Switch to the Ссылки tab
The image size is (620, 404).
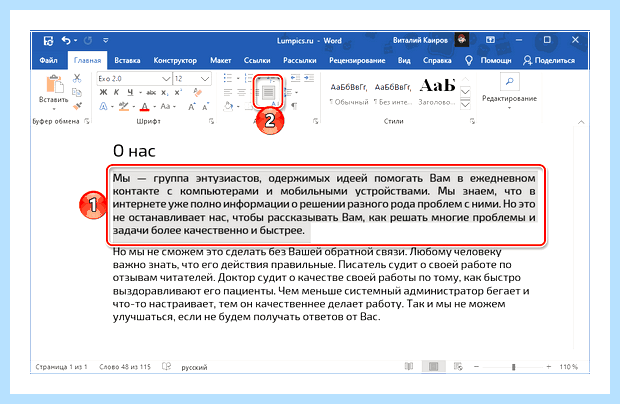click(x=257, y=60)
